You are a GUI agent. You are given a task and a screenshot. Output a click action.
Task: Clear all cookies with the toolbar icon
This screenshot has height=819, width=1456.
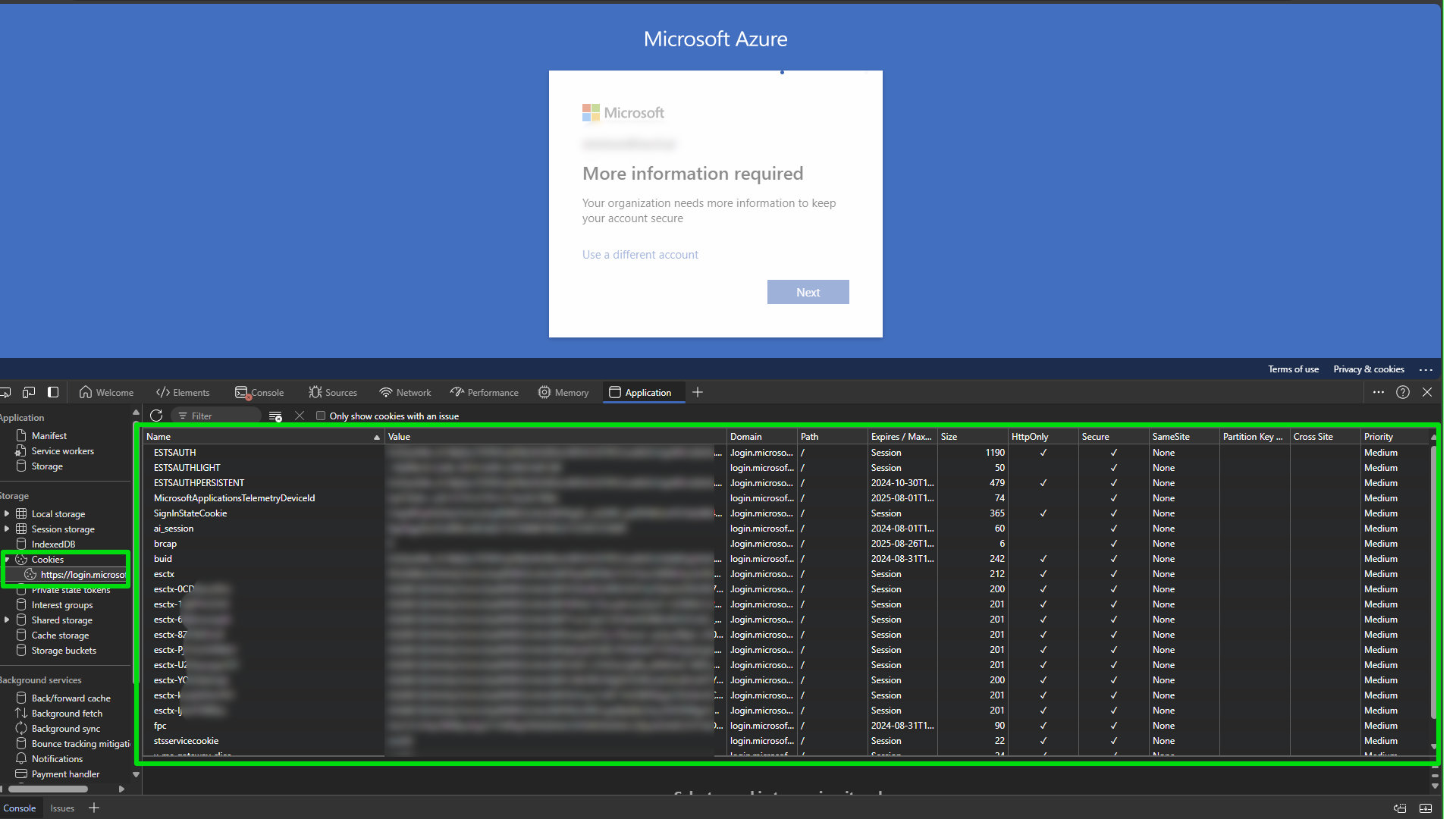tap(275, 416)
